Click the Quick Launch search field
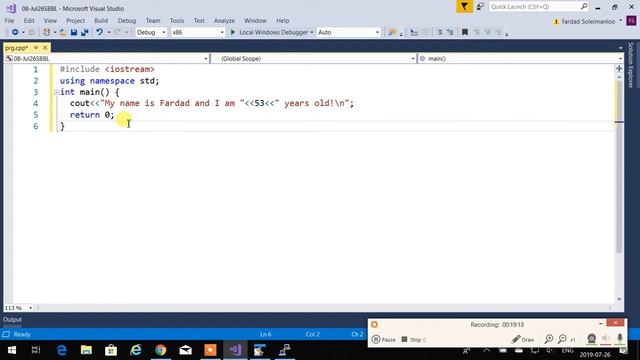 pos(534,7)
